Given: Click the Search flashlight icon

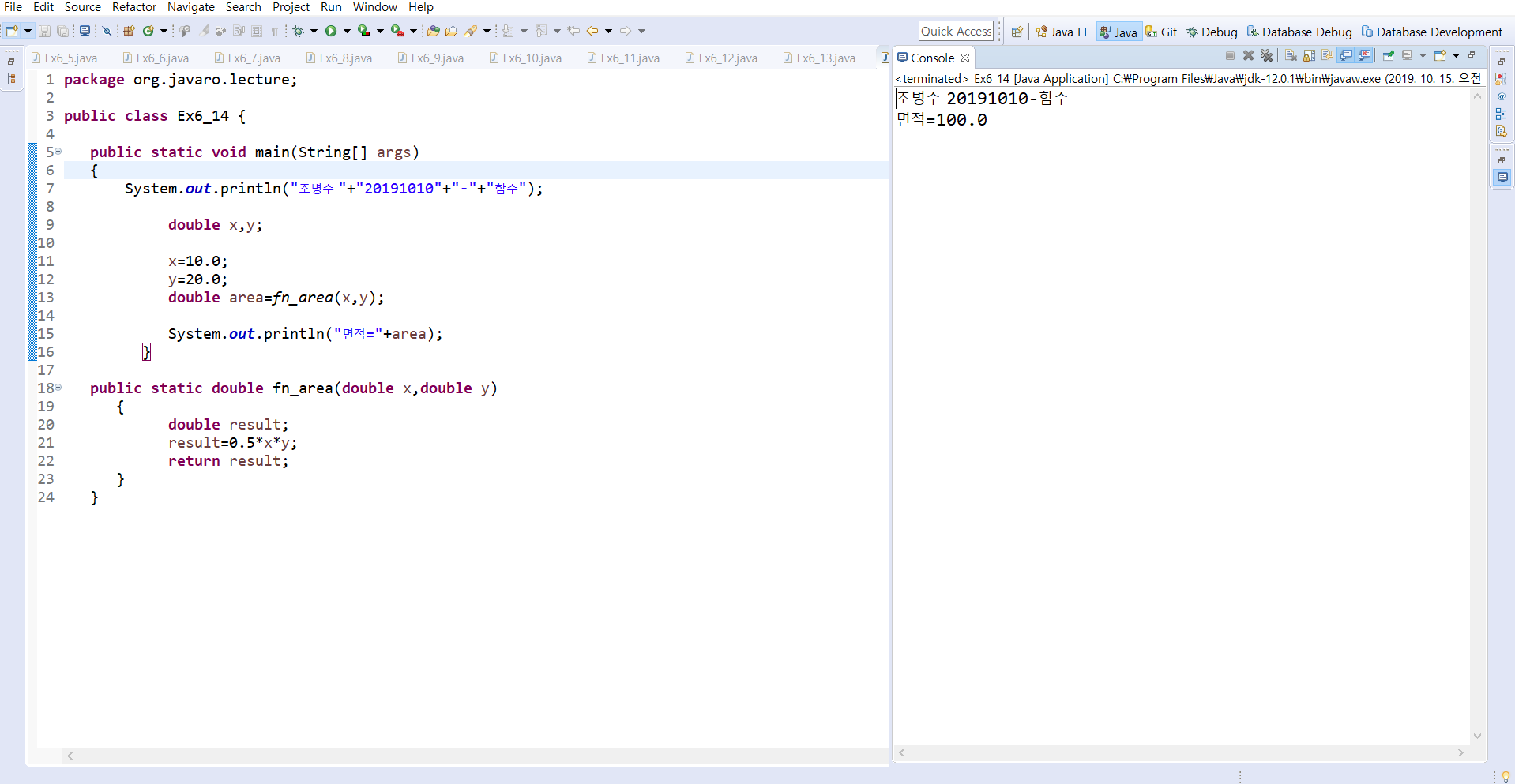Looking at the screenshot, I should (x=472, y=31).
